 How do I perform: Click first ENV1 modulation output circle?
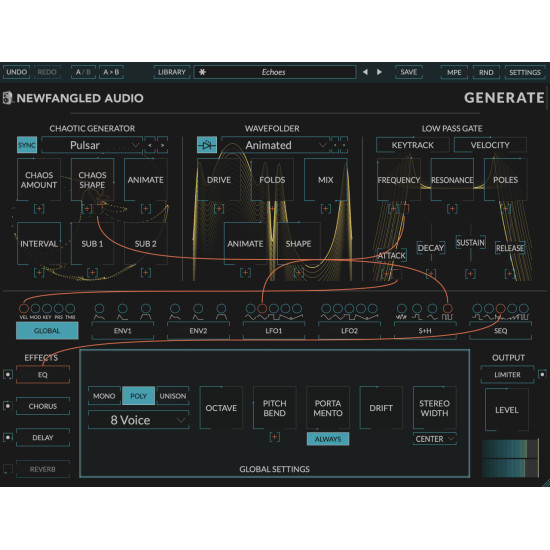point(99,308)
